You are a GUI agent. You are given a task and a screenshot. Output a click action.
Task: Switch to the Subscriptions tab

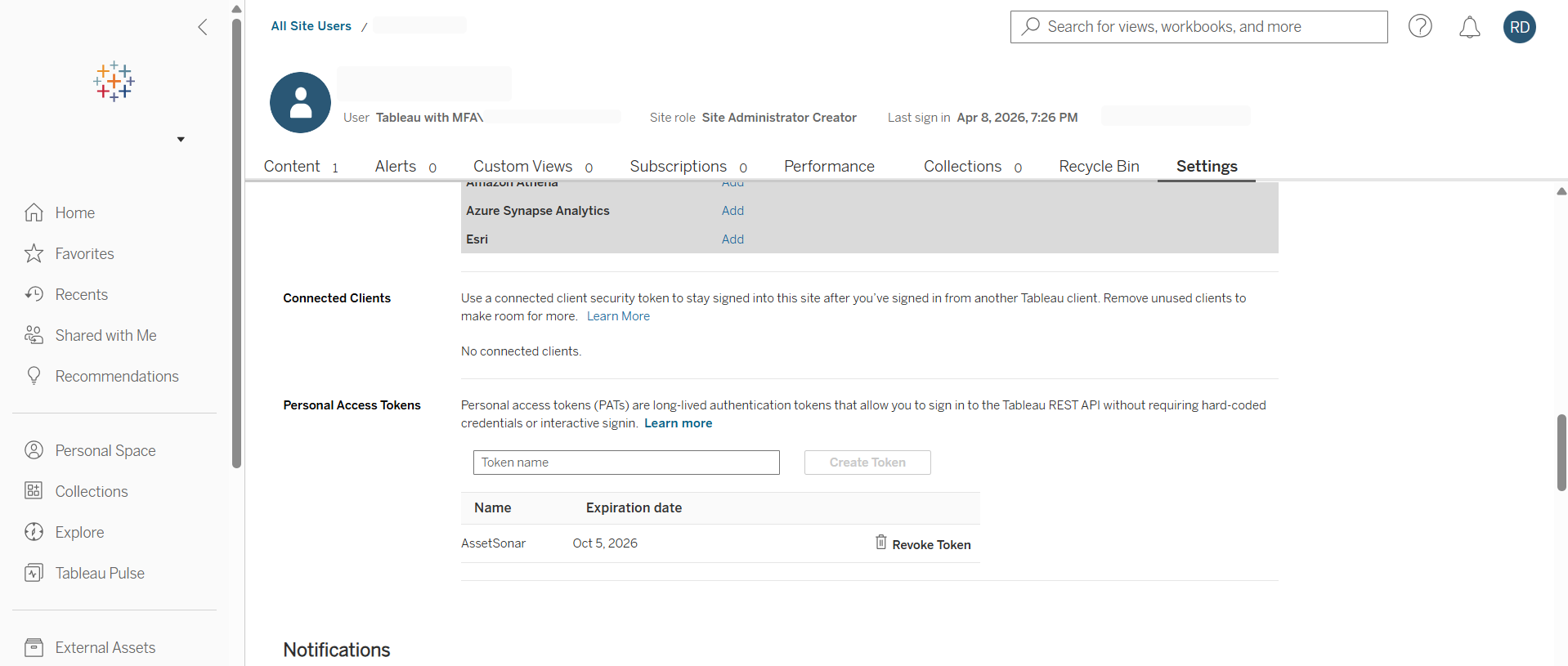[688, 166]
